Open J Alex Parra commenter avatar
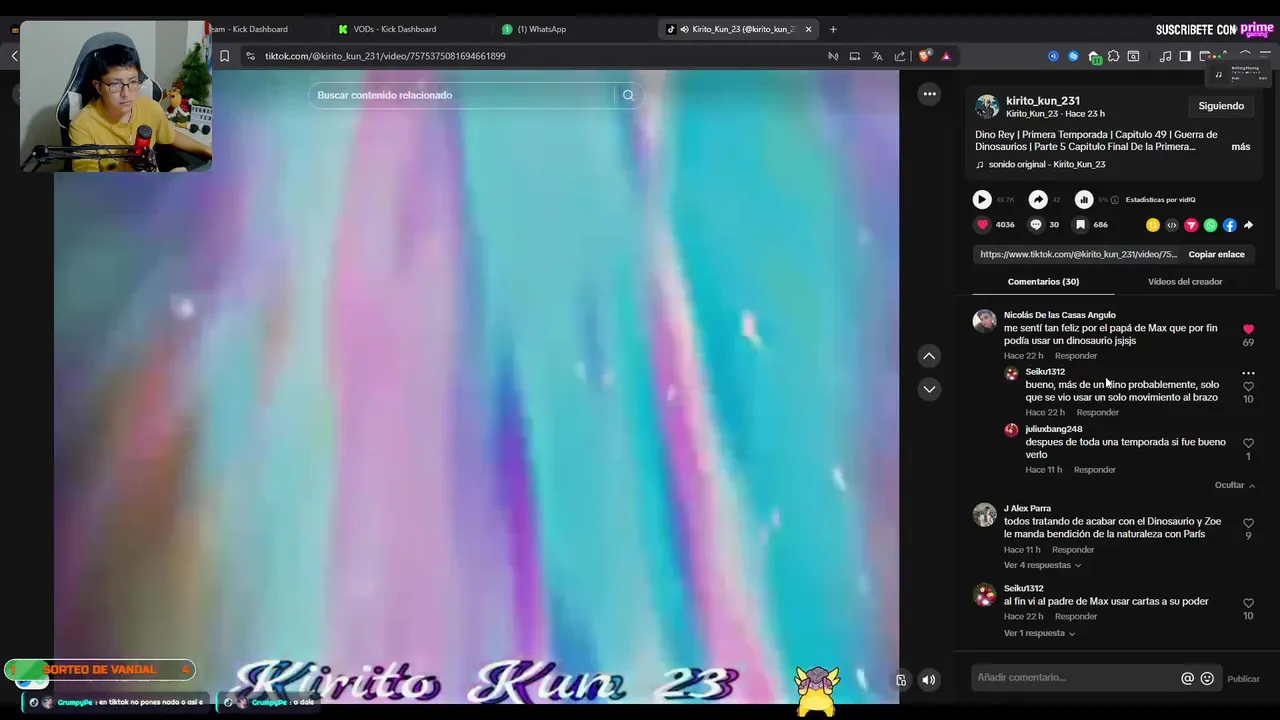This screenshot has width=1280, height=720. pos(985,514)
